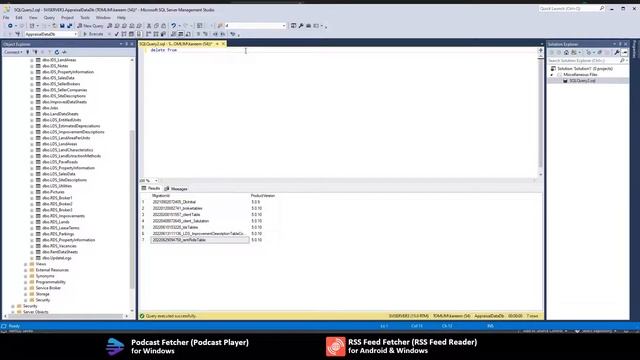Click the Quick Launch search magnifier icon
640x360 pixels.
pos(602,9)
